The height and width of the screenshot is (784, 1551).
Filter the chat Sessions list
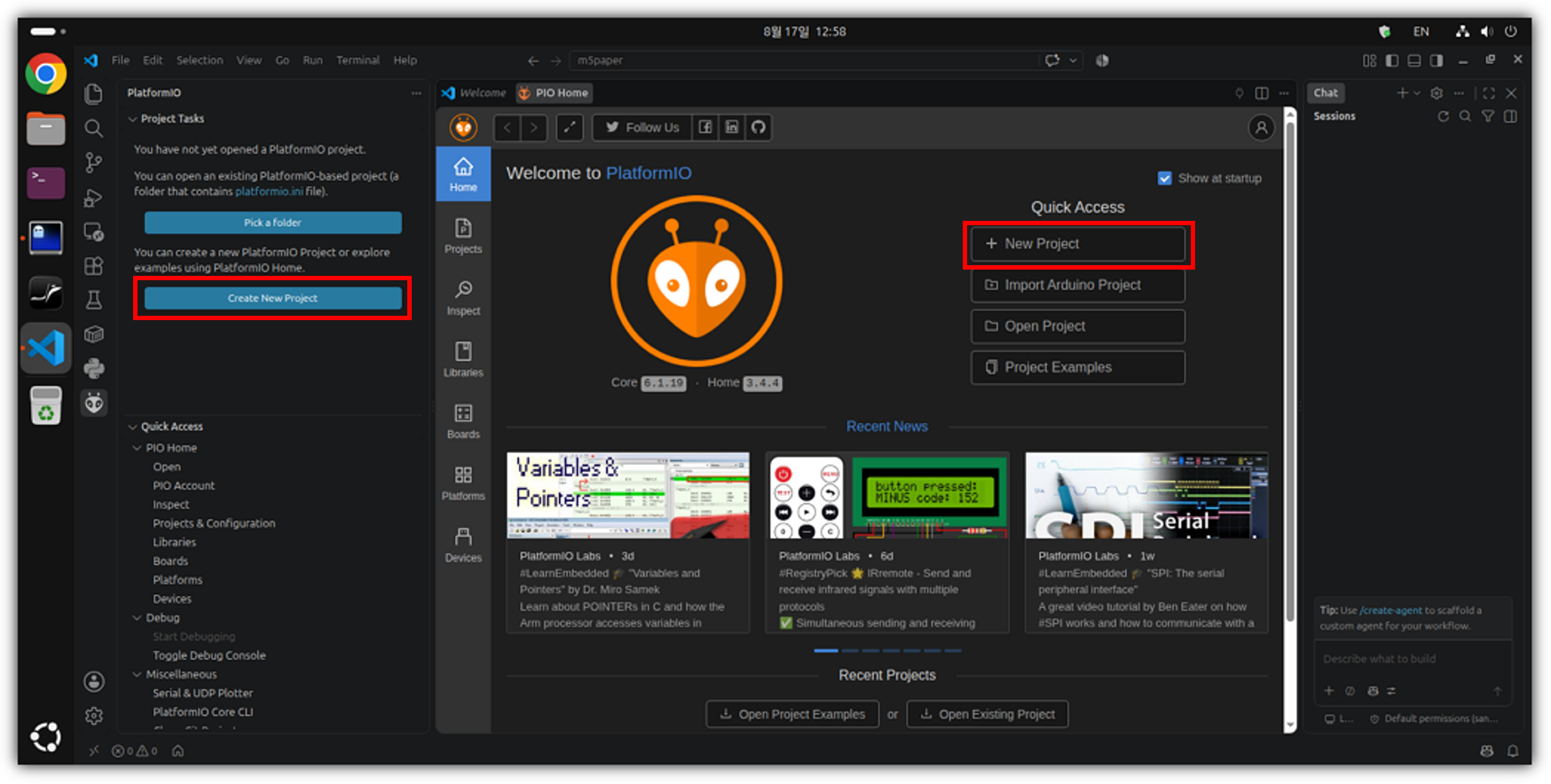coord(1488,116)
